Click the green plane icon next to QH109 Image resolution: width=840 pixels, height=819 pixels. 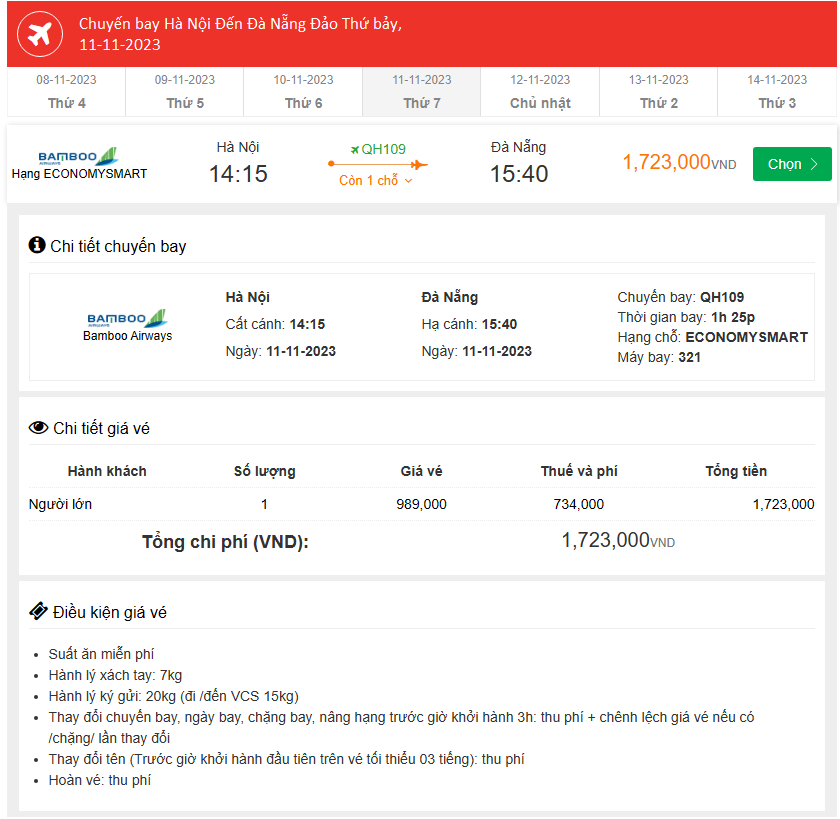[354, 149]
